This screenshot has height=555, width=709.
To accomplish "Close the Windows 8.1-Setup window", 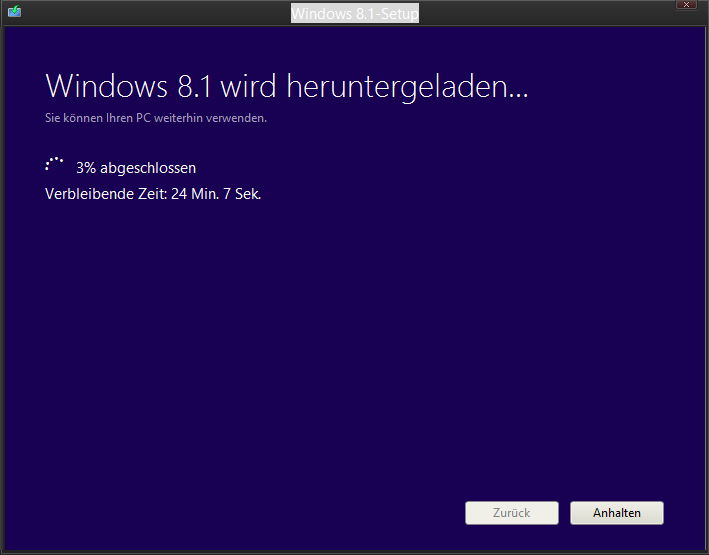I will coord(686,5).
